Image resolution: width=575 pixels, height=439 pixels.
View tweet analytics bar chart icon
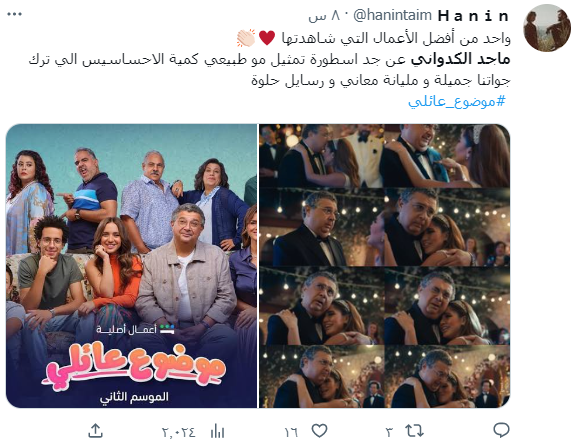[217, 431]
